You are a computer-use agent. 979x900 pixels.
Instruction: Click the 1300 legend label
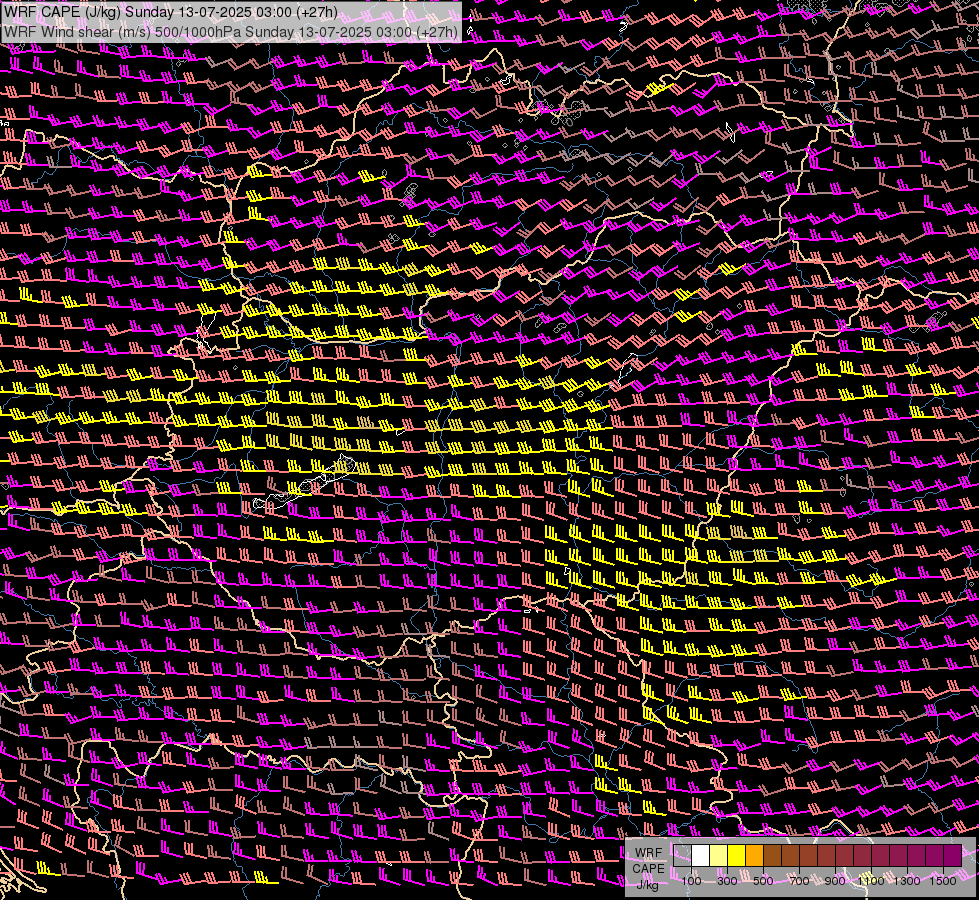click(x=907, y=881)
